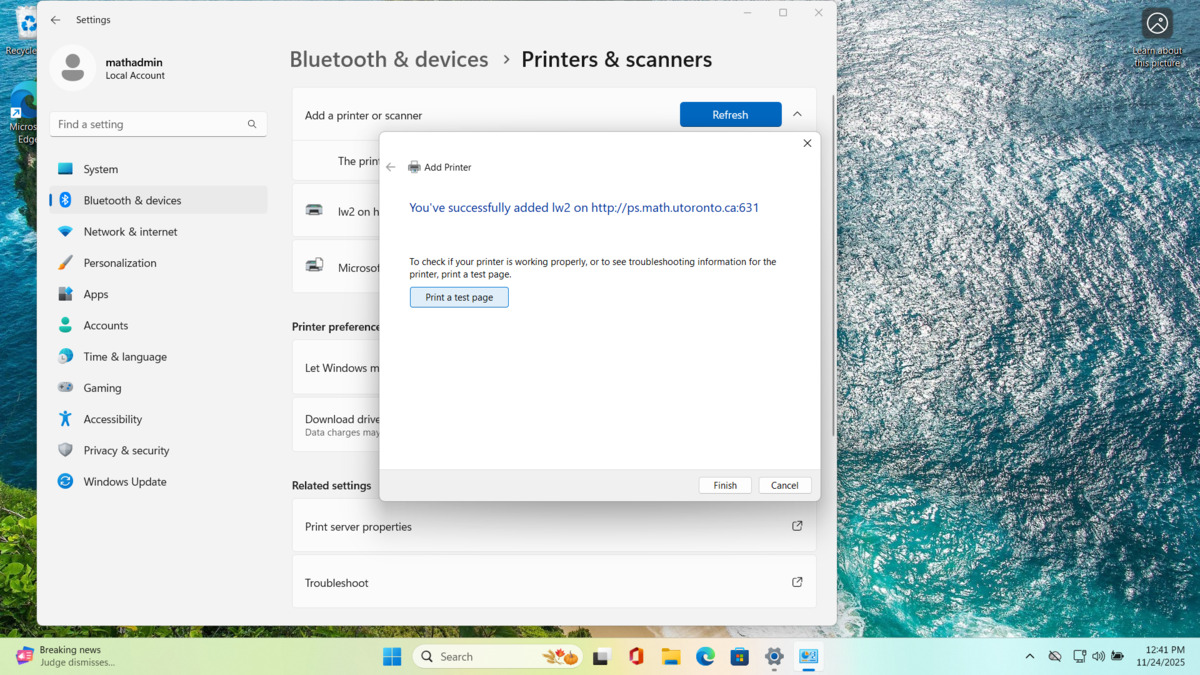Cancel the Add Printer wizard
The height and width of the screenshot is (675, 1200).
click(x=784, y=485)
